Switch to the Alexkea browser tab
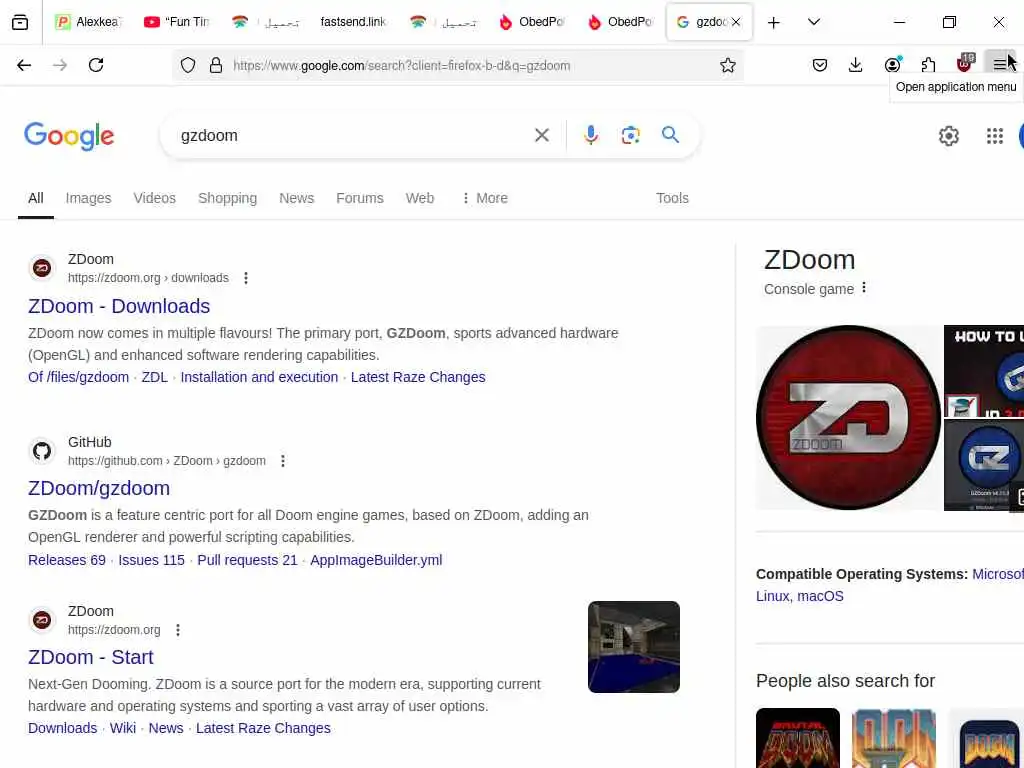1024x768 pixels. (x=88, y=22)
